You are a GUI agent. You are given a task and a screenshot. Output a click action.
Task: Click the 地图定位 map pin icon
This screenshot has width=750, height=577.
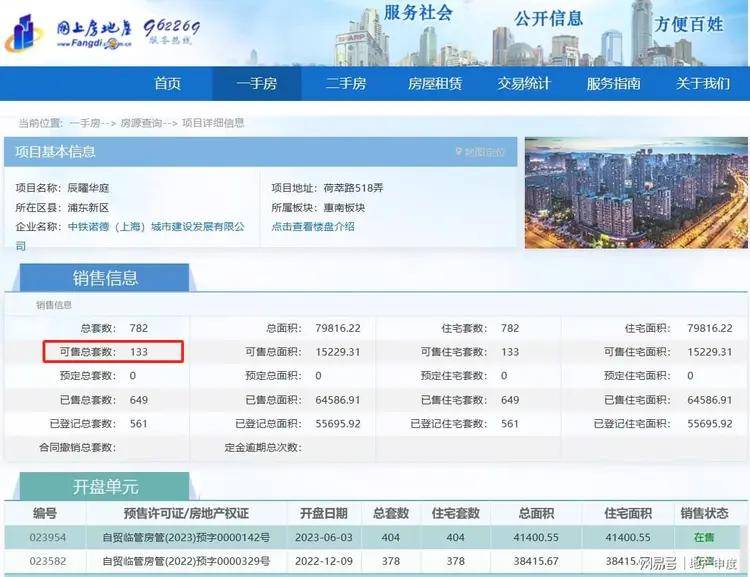[461, 152]
